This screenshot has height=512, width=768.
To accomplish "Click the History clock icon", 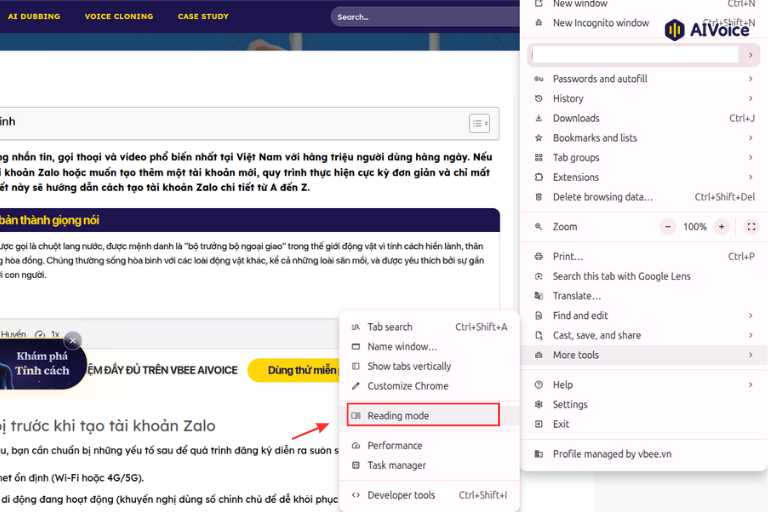I will click(539, 98).
